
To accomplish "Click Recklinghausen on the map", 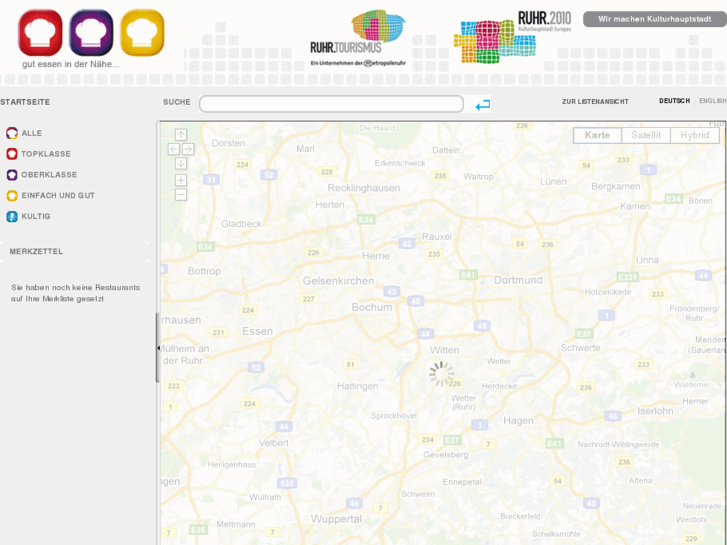I will click(364, 188).
